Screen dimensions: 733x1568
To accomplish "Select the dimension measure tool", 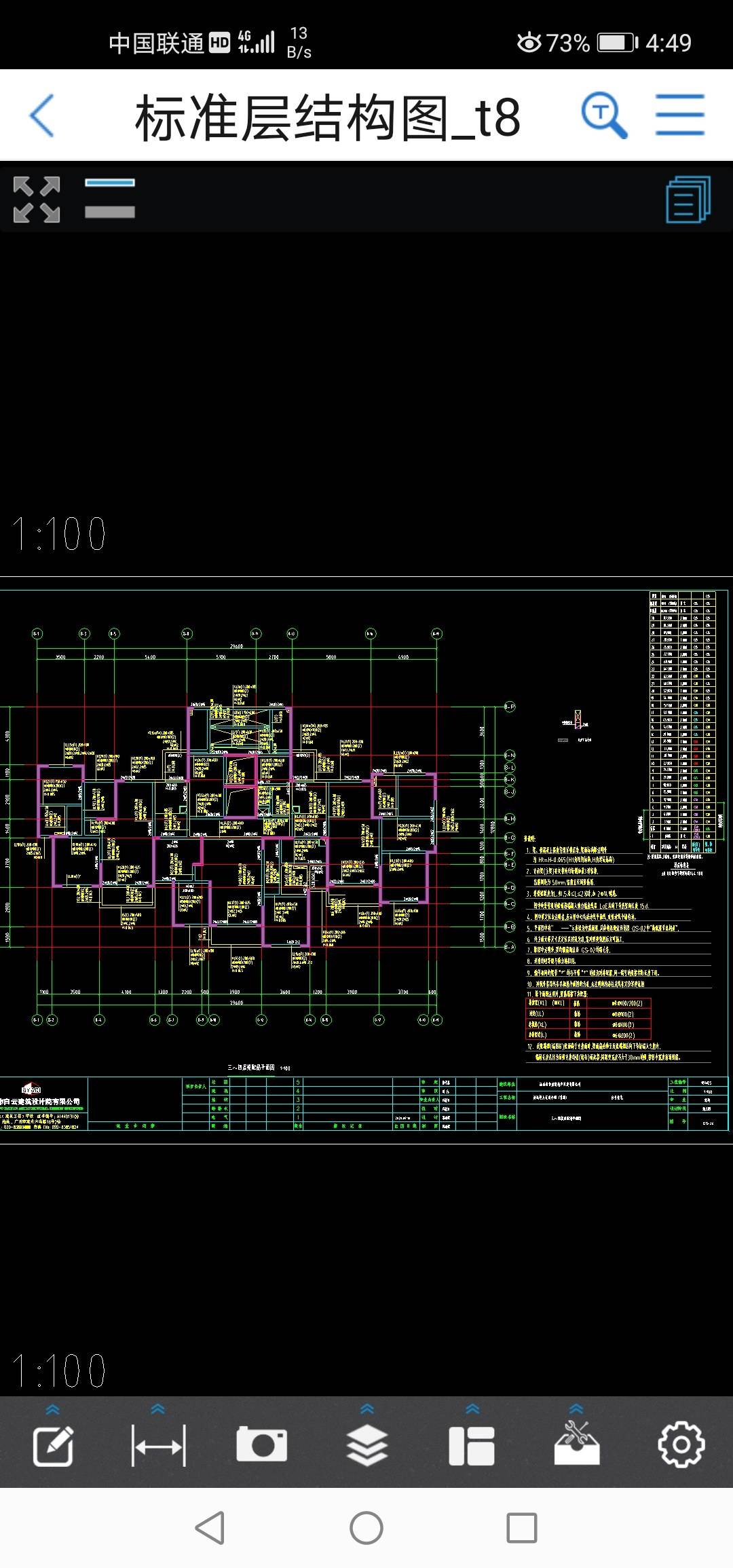I will pos(158,1446).
